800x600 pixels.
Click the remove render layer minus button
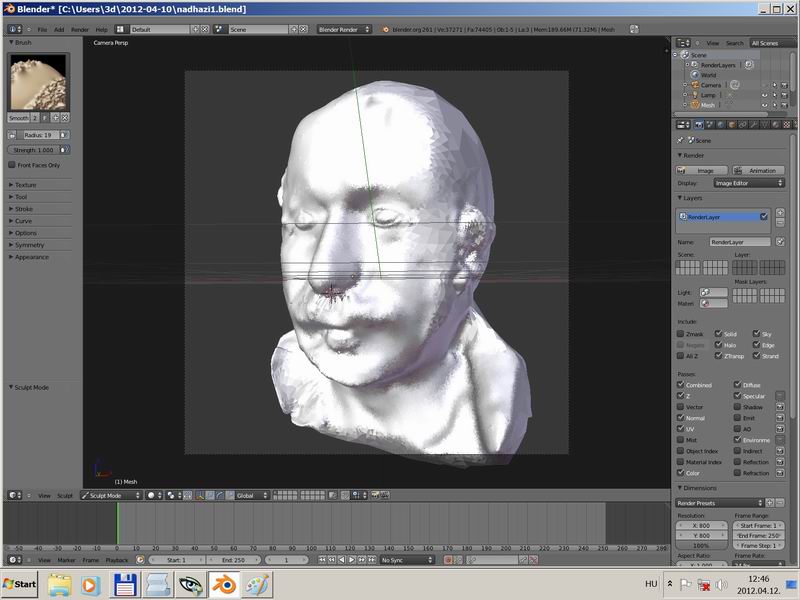coord(780,222)
